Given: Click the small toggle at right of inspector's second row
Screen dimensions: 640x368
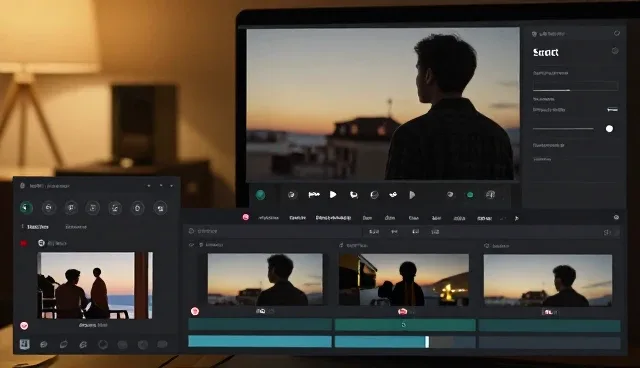Looking at the screenshot, I should point(612,109).
